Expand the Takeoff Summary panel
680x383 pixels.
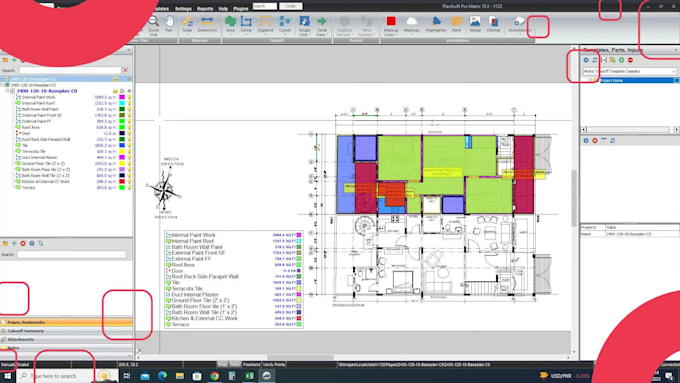[x=66, y=331]
